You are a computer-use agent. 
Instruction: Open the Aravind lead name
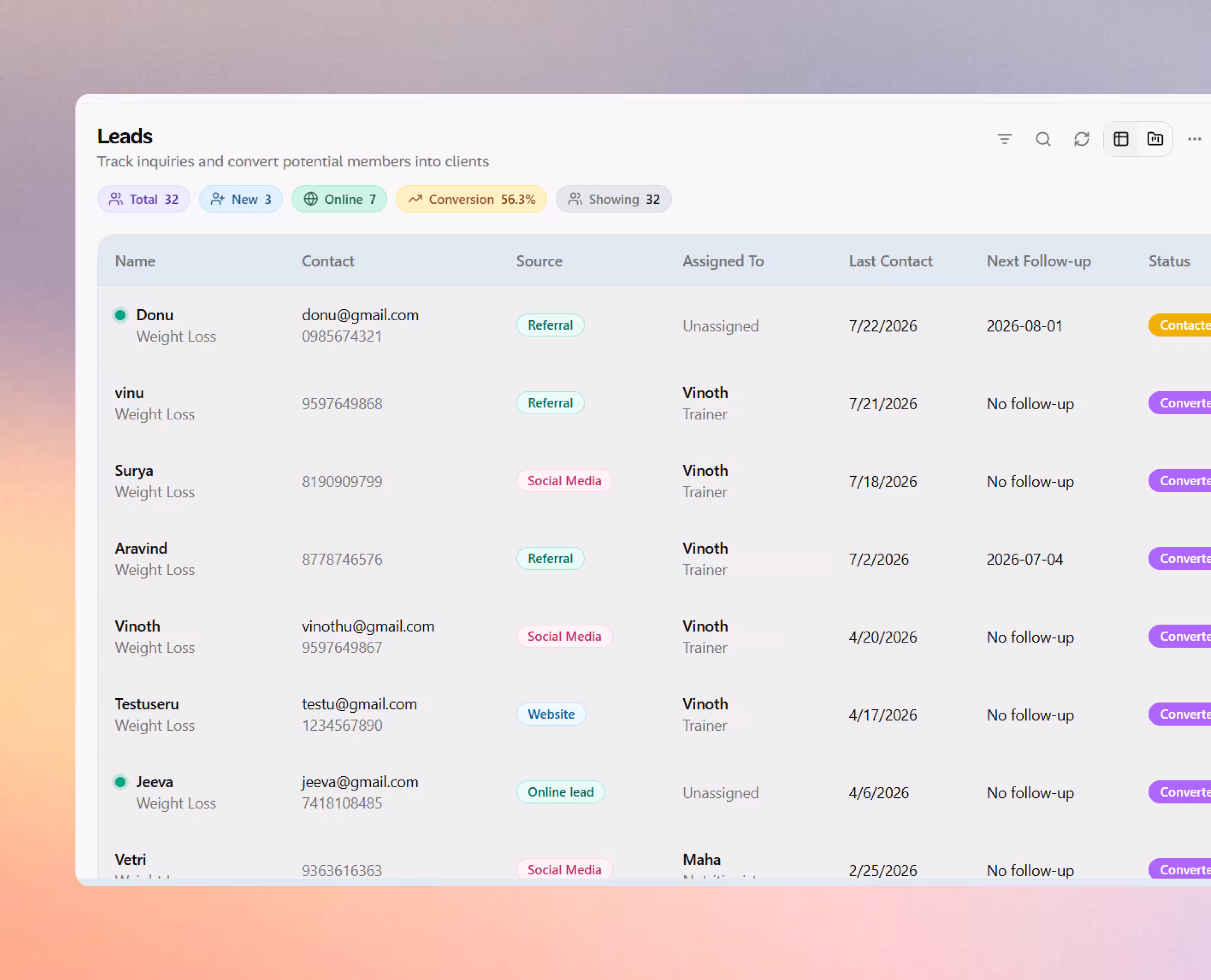(x=141, y=549)
